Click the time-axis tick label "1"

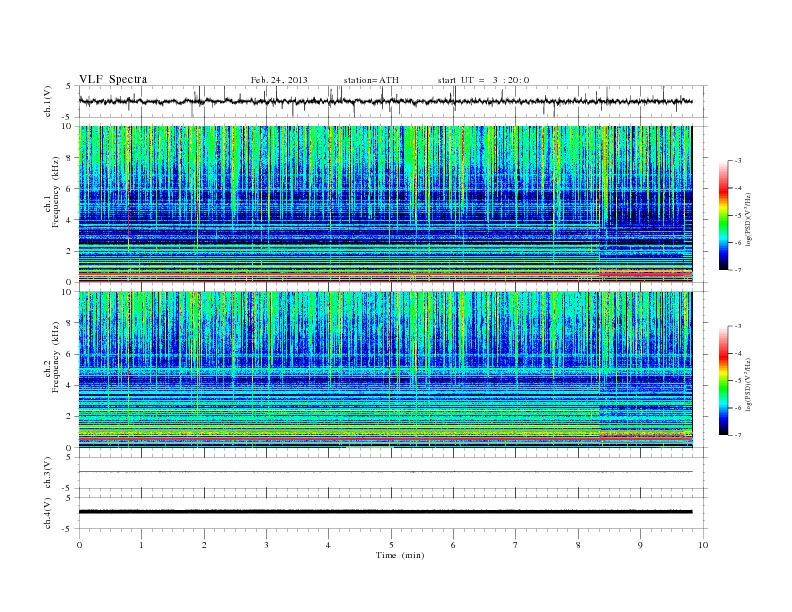point(142,545)
